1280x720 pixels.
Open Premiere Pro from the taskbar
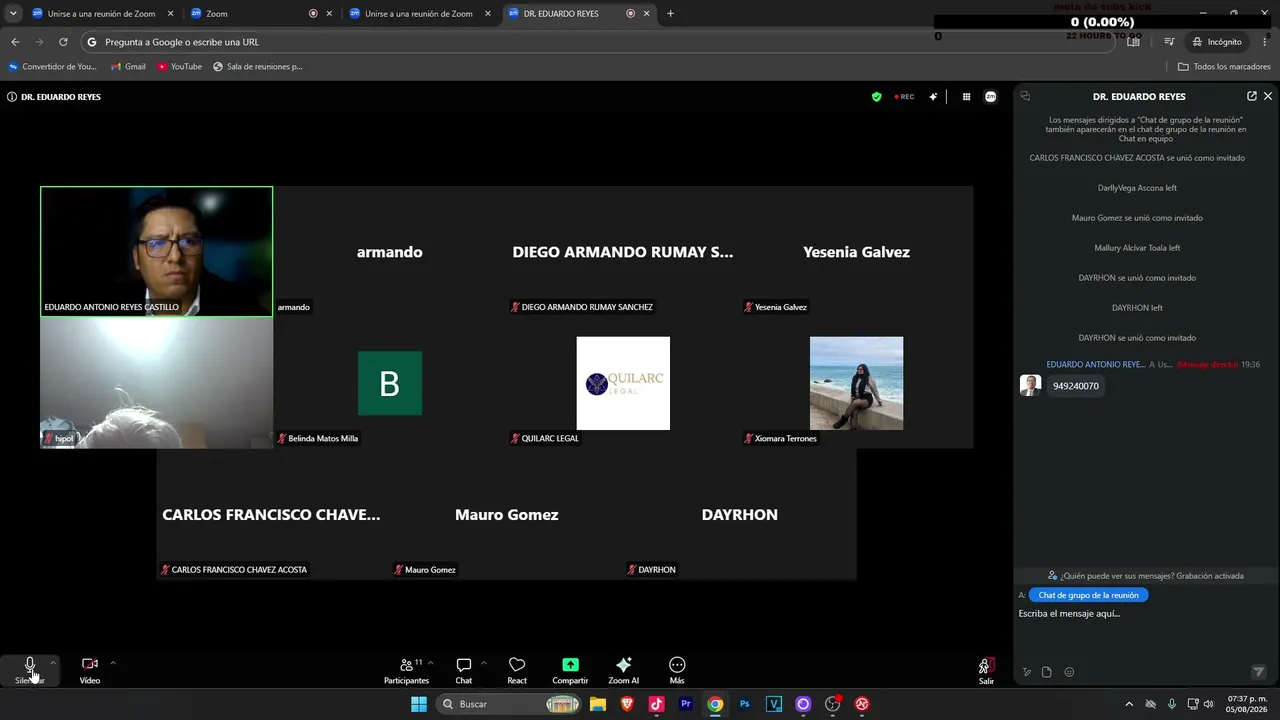click(x=686, y=704)
